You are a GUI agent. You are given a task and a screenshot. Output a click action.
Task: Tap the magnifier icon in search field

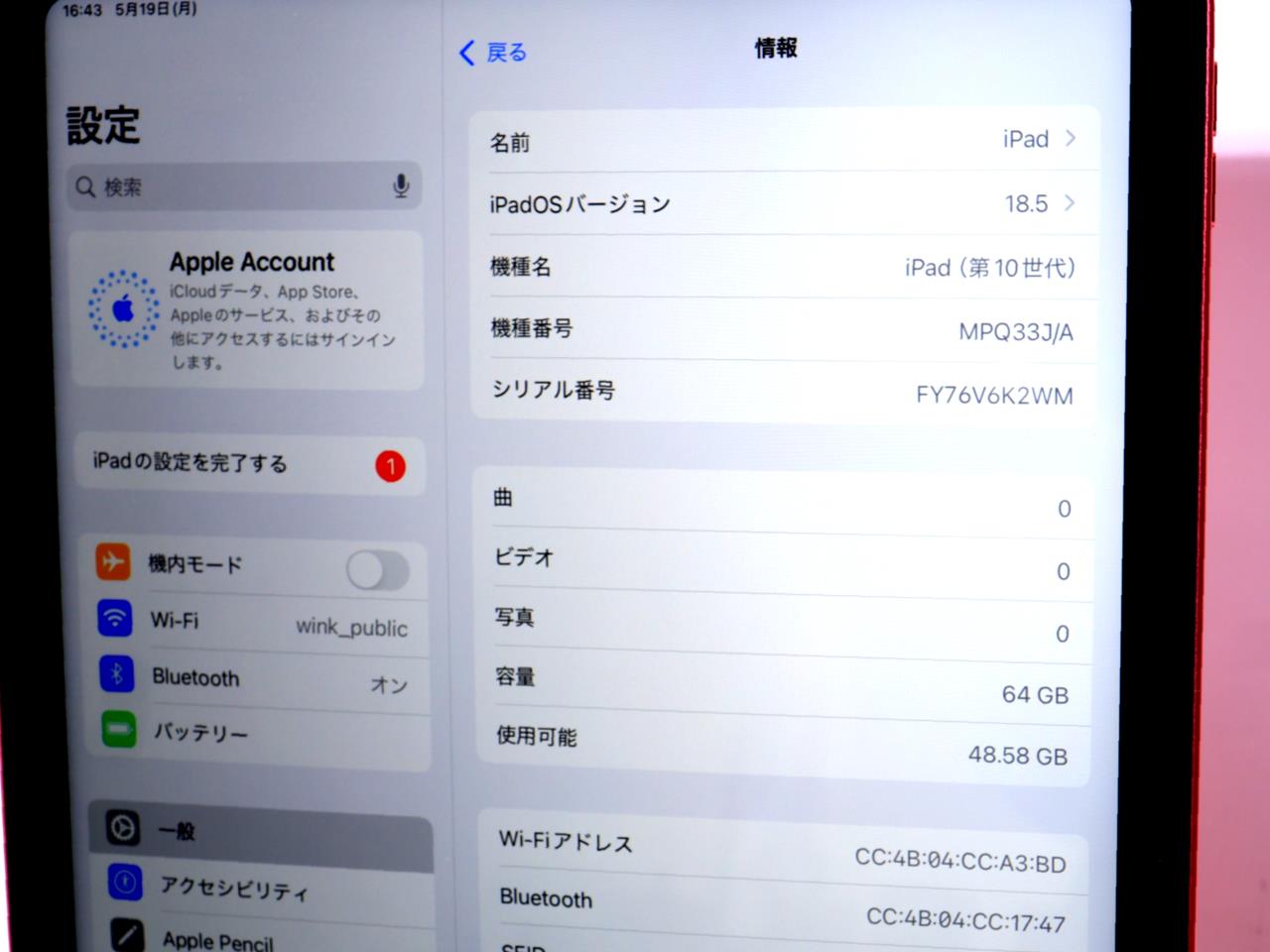(x=85, y=186)
